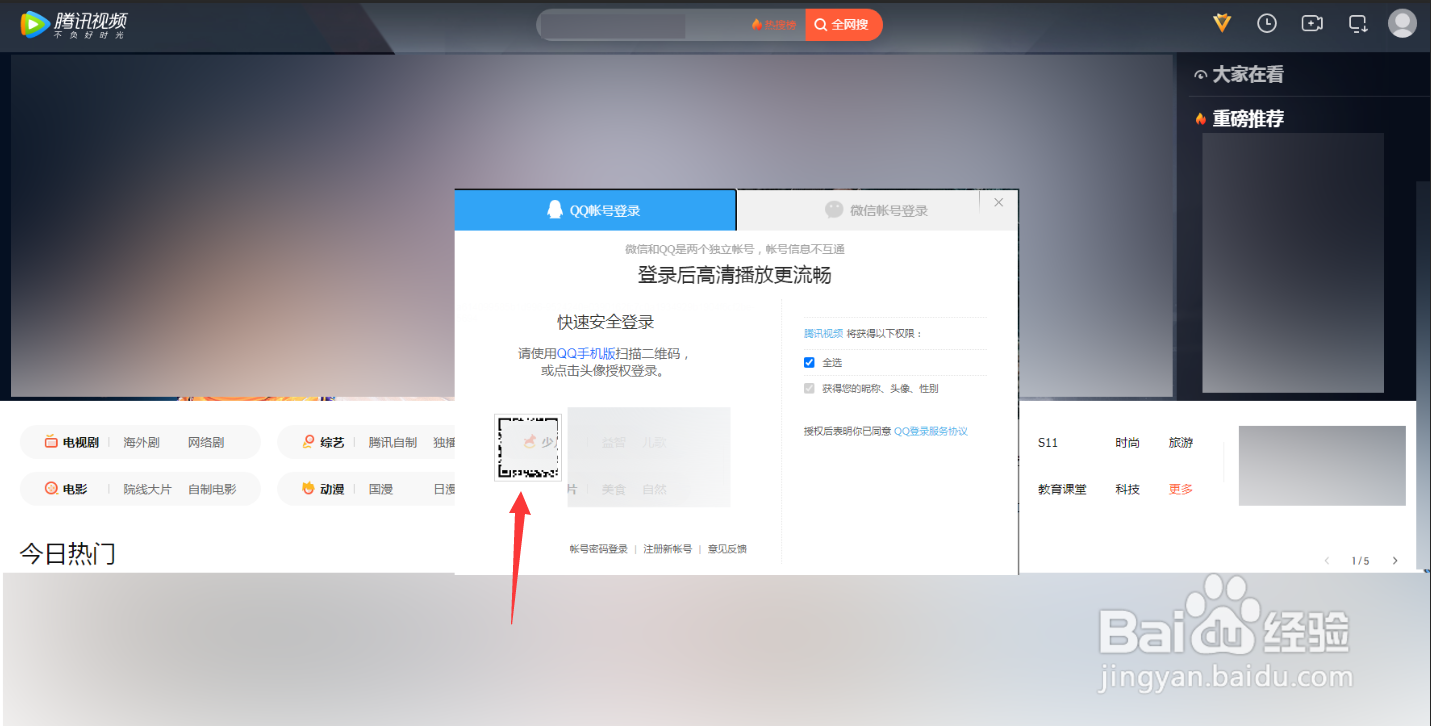Viewport: 1431px width, 726px height.
Task: Open the S11 category
Action: [1048, 442]
